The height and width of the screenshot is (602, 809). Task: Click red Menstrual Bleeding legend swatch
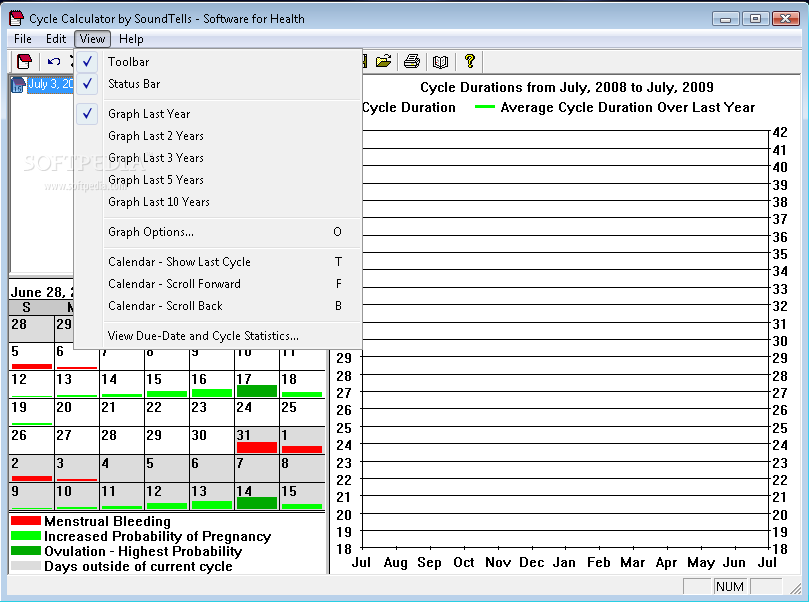click(x=26, y=521)
